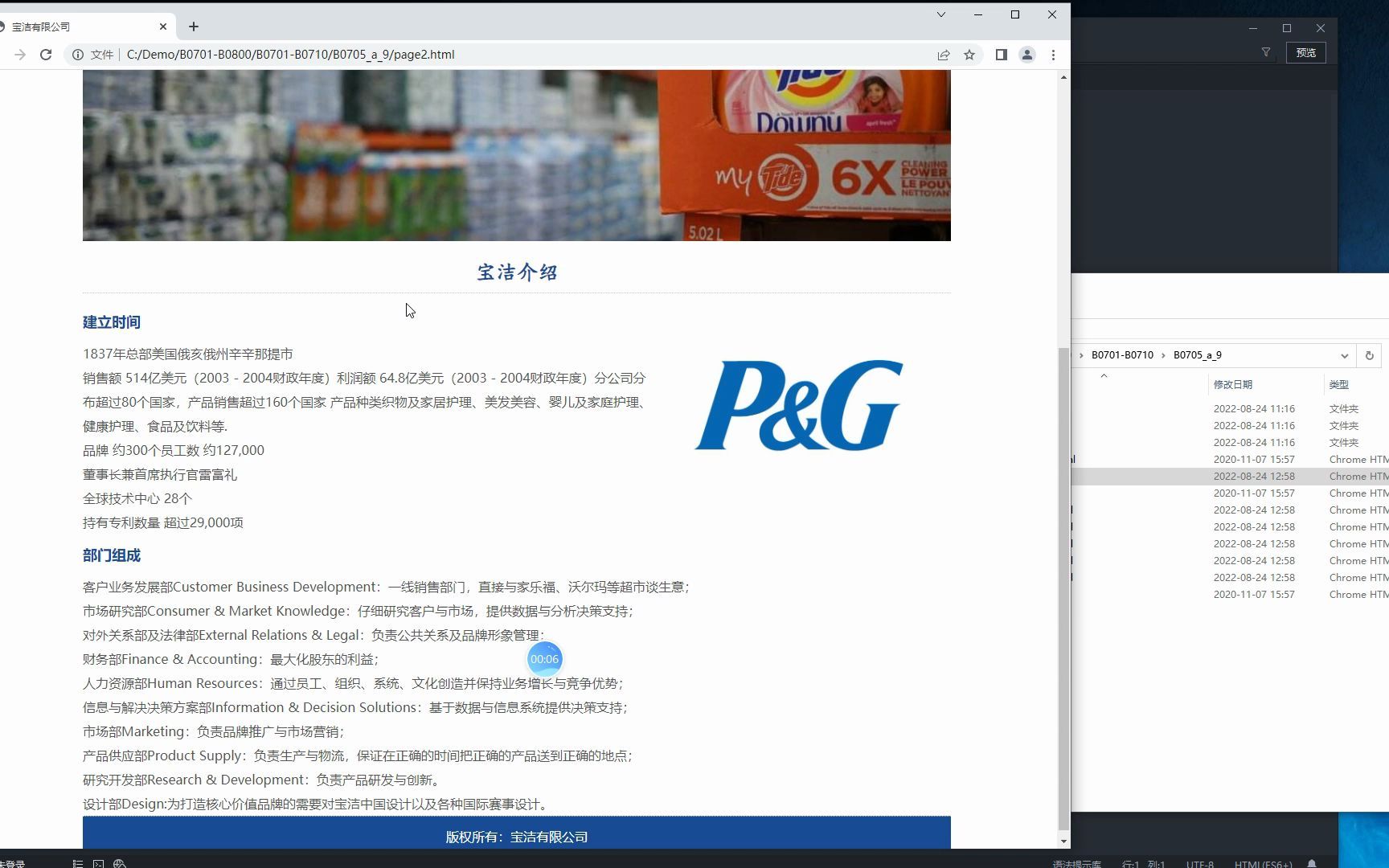
Task: Sort by 修改日期 column header
Action: pyautogui.click(x=1233, y=385)
